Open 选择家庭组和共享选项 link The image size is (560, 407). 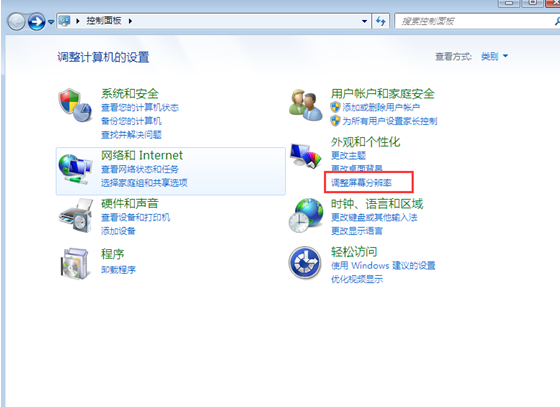pyautogui.click(x=144, y=183)
